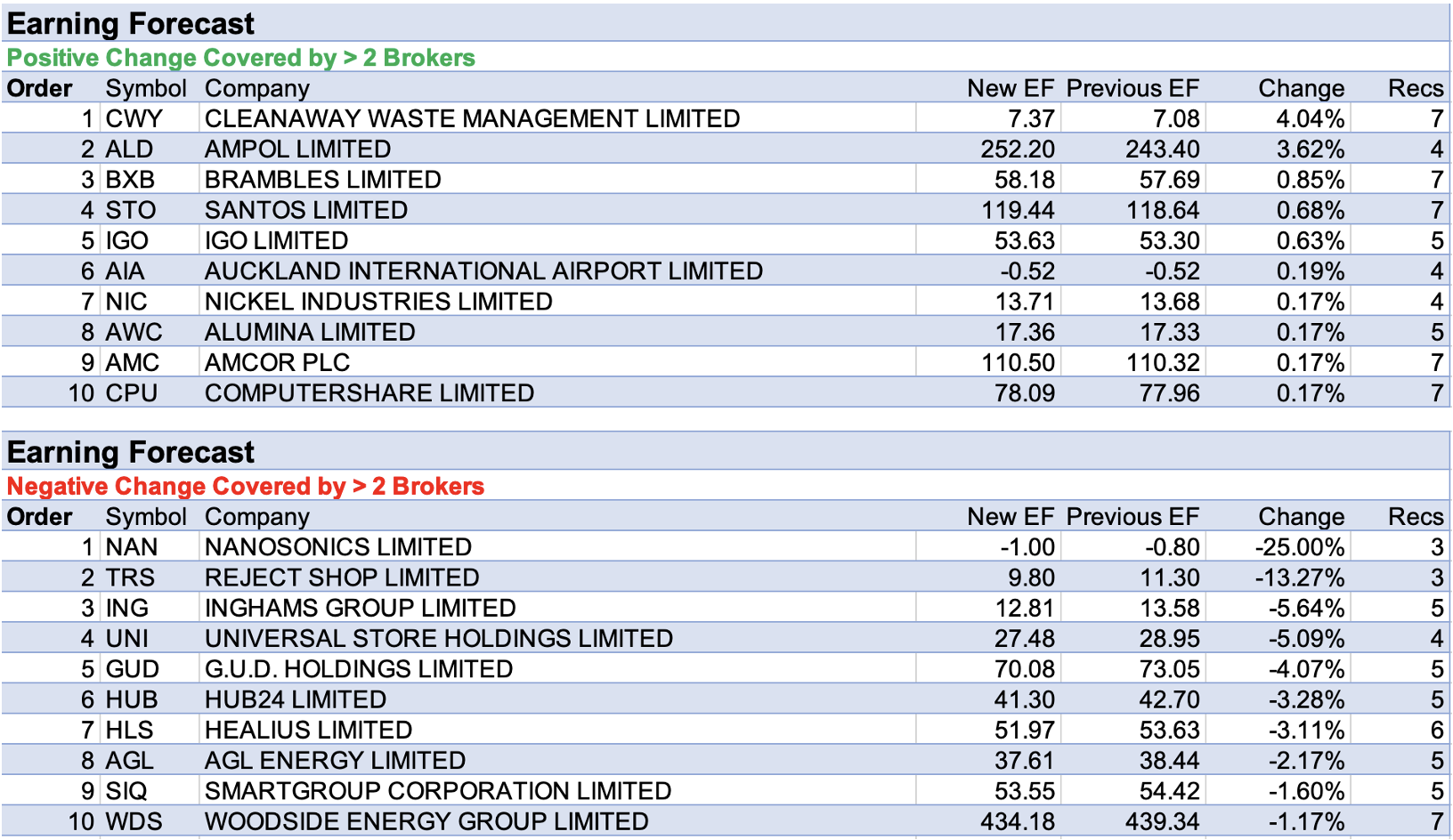This screenshot has height=840, width=1453.
Task: Select the AMPOL LIMITED company cell
Action: tap(297, 149)
